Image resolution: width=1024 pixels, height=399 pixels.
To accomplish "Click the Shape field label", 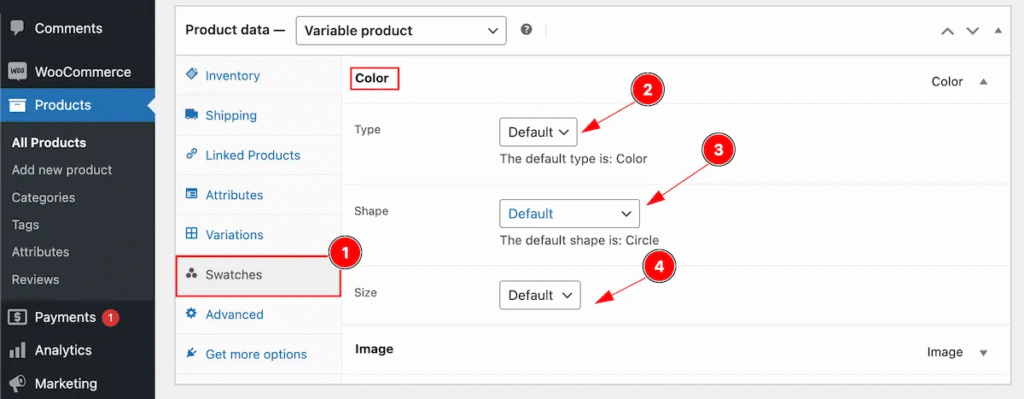I will pyautogui.click(x=371, y=212).
